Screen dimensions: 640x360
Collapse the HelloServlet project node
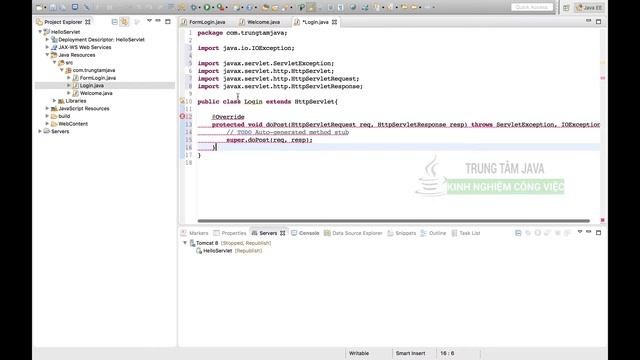pos(40,32)
